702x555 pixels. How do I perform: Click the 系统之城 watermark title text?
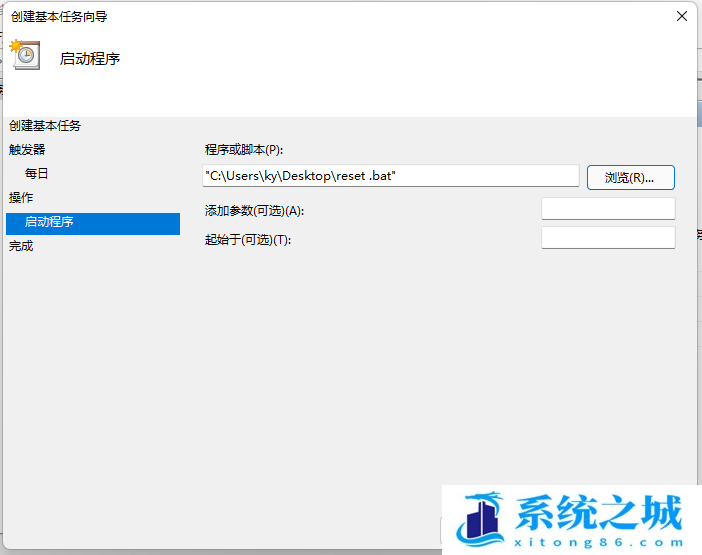point(599,513)
